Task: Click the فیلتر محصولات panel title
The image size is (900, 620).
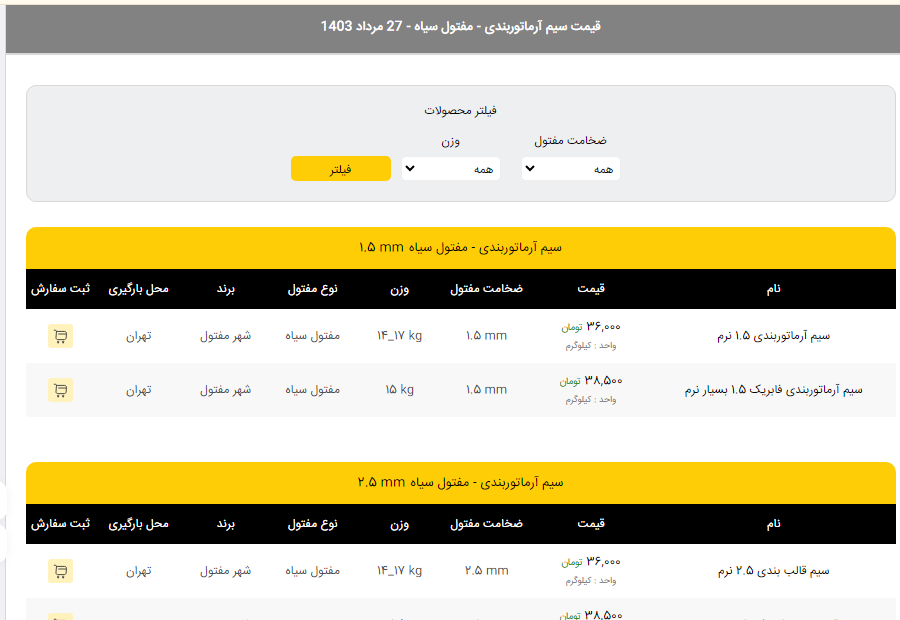Action: point(461,110)
